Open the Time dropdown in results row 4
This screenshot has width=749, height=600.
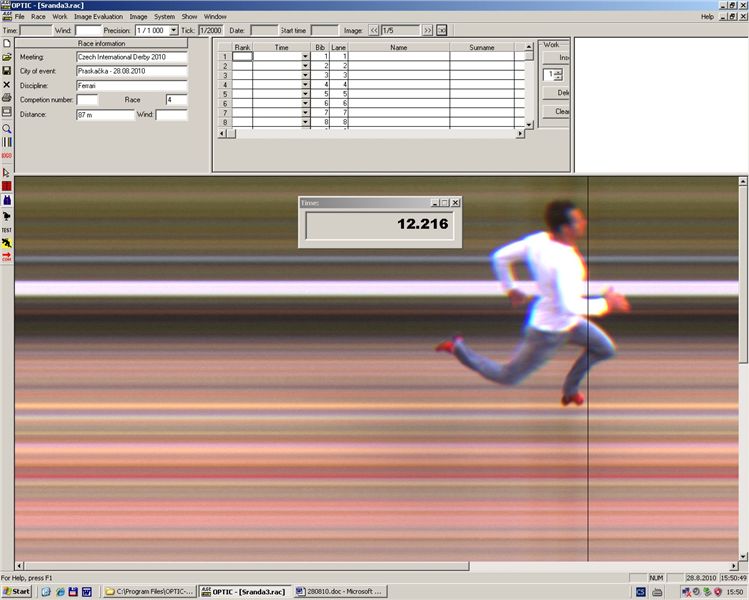pos(305,85)
